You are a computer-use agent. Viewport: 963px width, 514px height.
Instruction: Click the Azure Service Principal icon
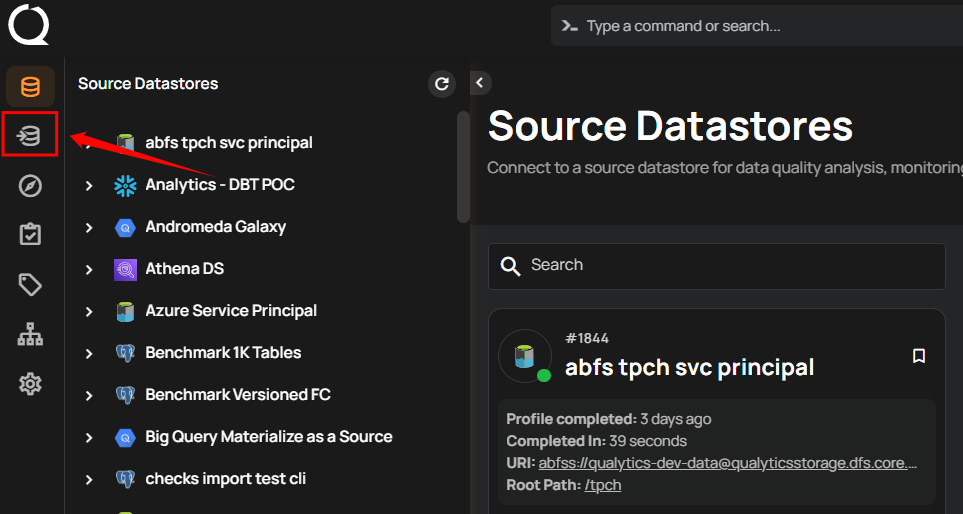click(125, 311)
